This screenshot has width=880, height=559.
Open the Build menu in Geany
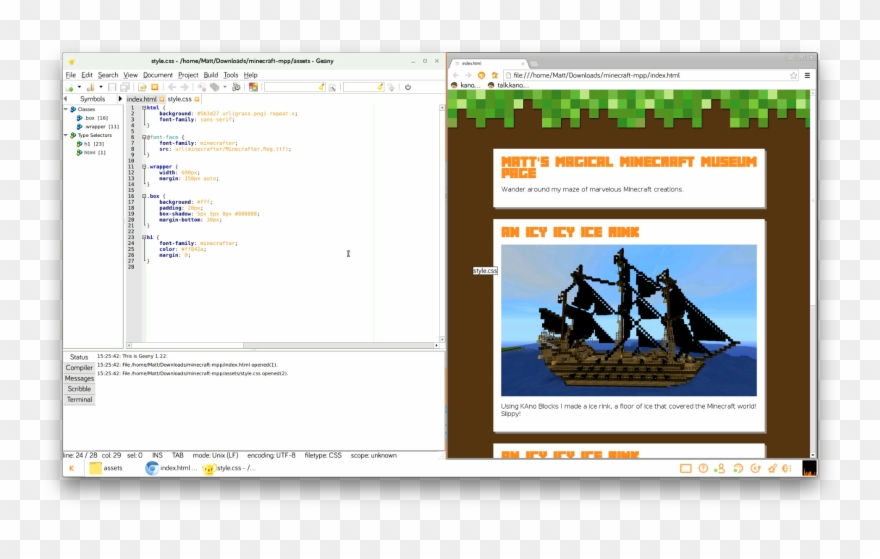(x=210, y=75)
